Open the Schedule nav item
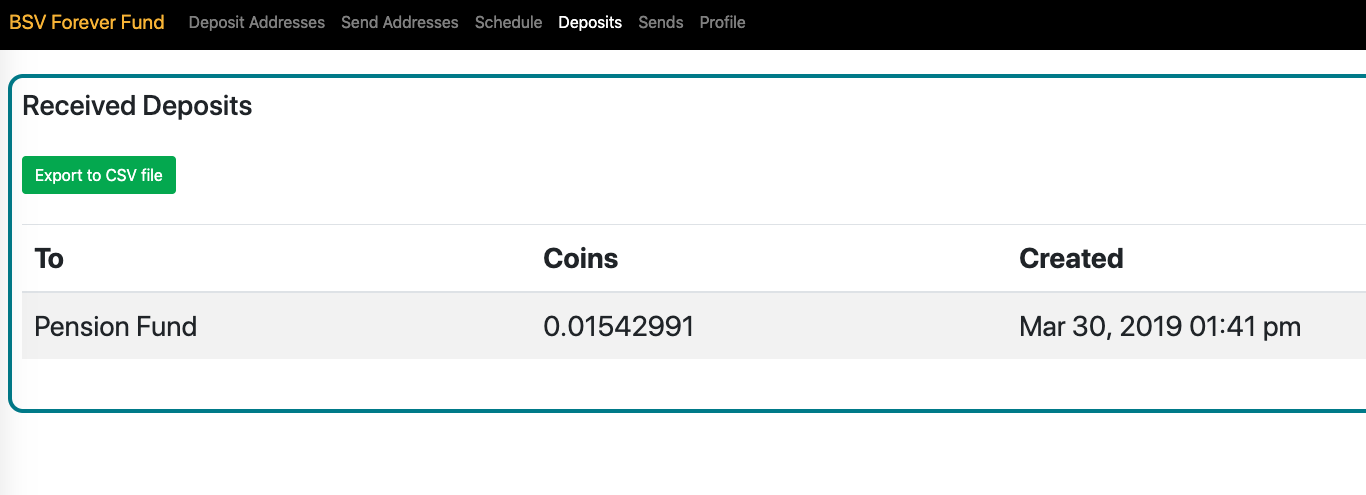 [x=508, y=22]
